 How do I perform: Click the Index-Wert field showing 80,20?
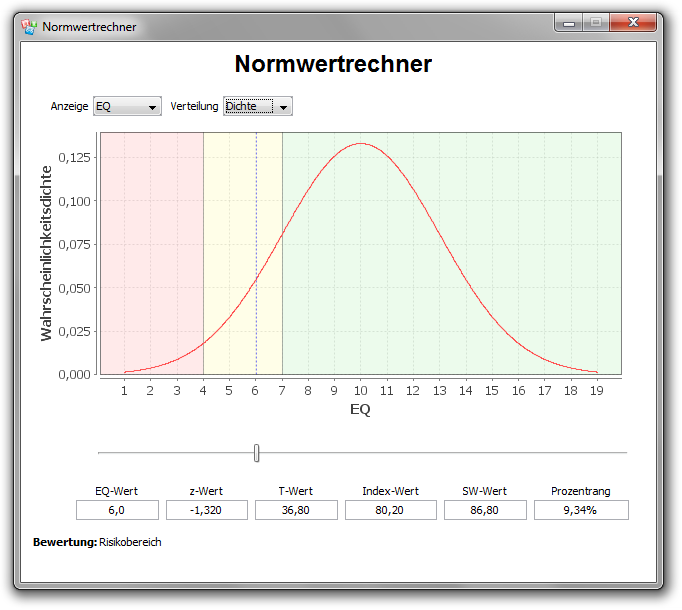click(x=390, y=510)
